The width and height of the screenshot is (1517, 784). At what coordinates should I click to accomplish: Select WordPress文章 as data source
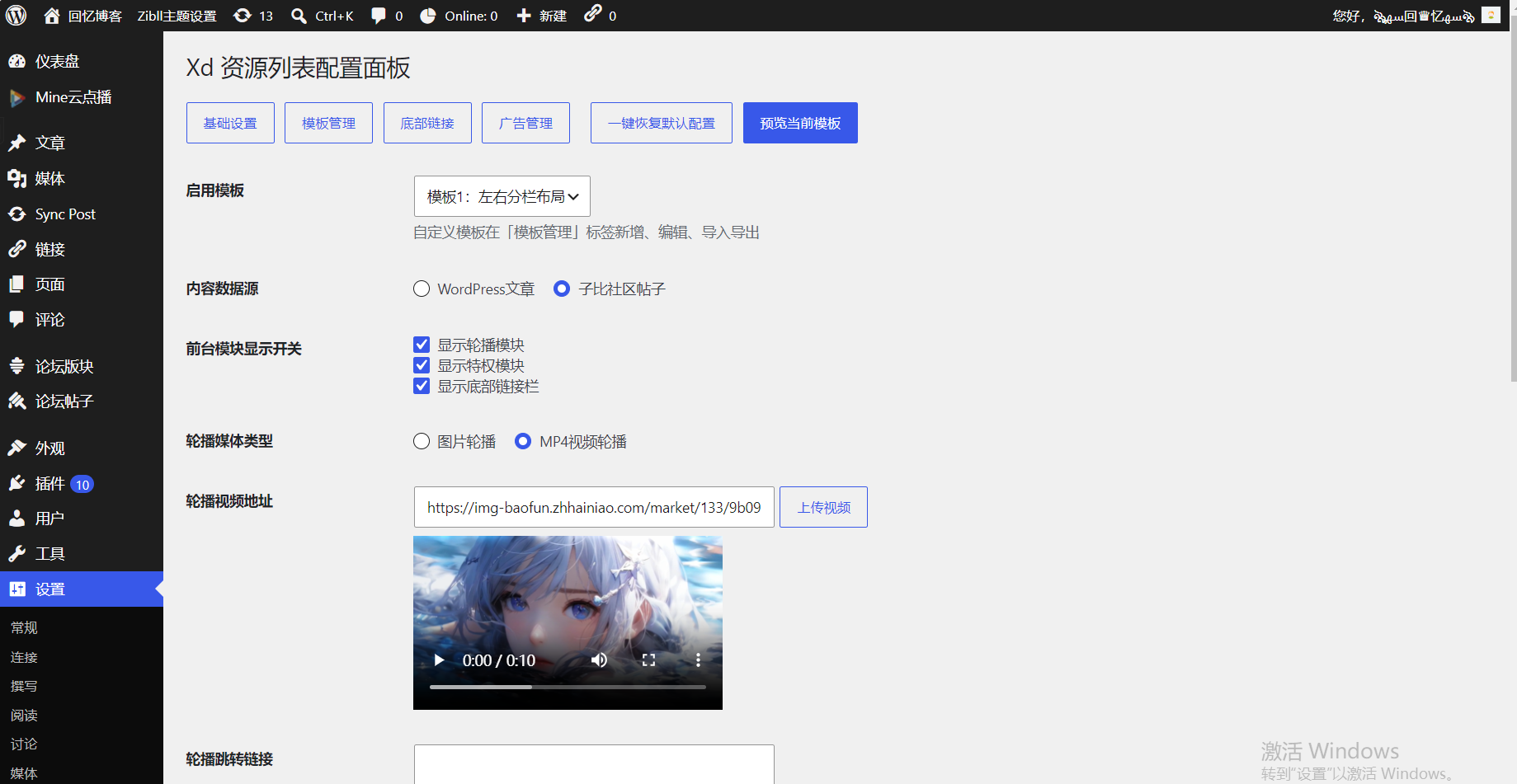[x=422, y=289]
